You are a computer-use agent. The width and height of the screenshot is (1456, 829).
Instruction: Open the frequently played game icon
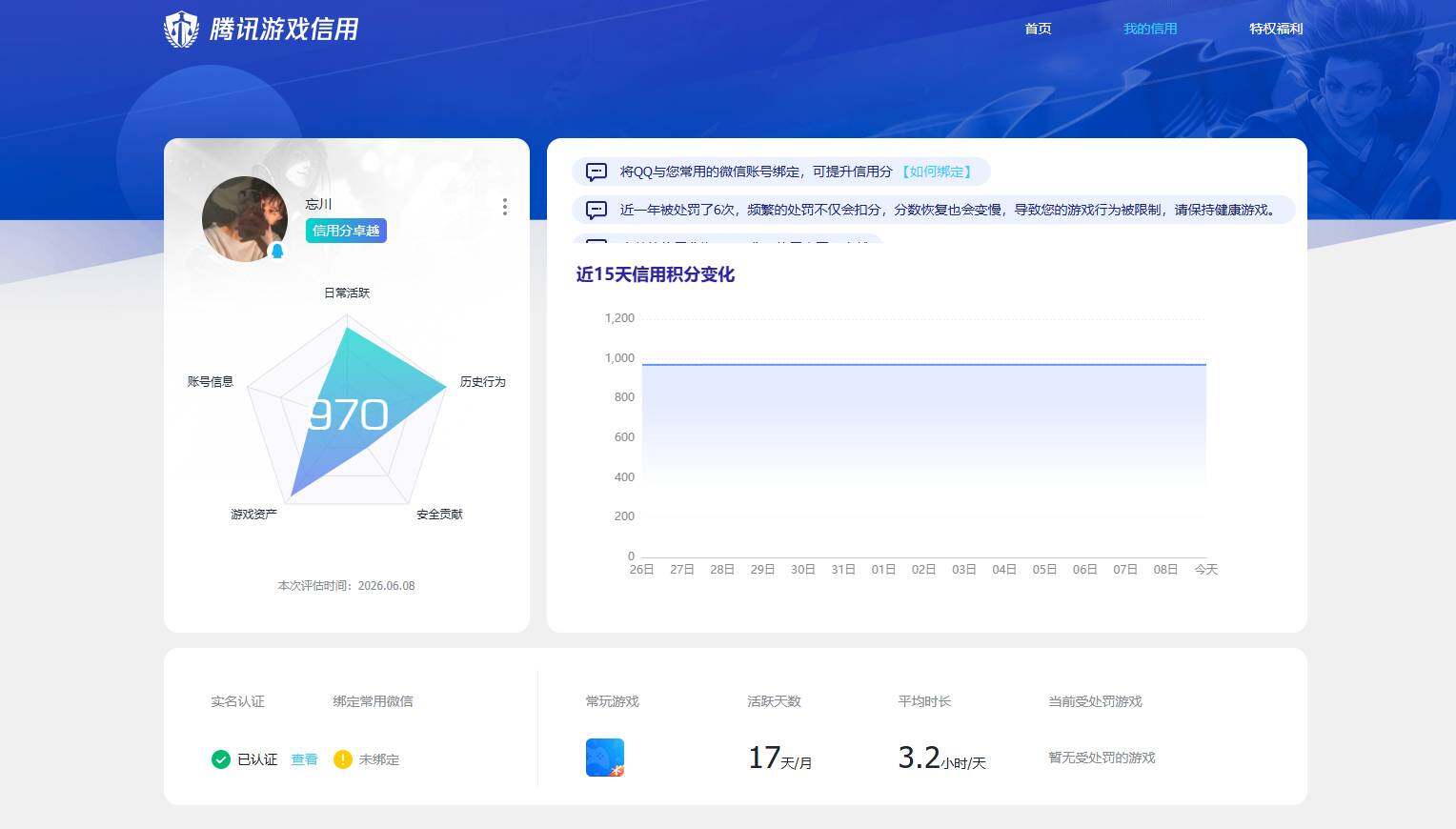605,758
